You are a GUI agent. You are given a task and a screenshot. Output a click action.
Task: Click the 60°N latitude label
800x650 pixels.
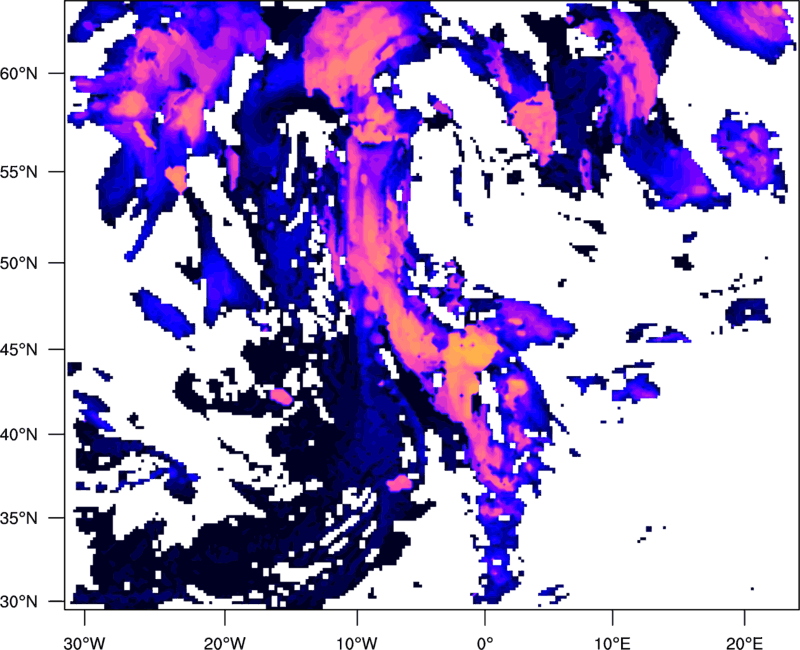click(19, 73)
